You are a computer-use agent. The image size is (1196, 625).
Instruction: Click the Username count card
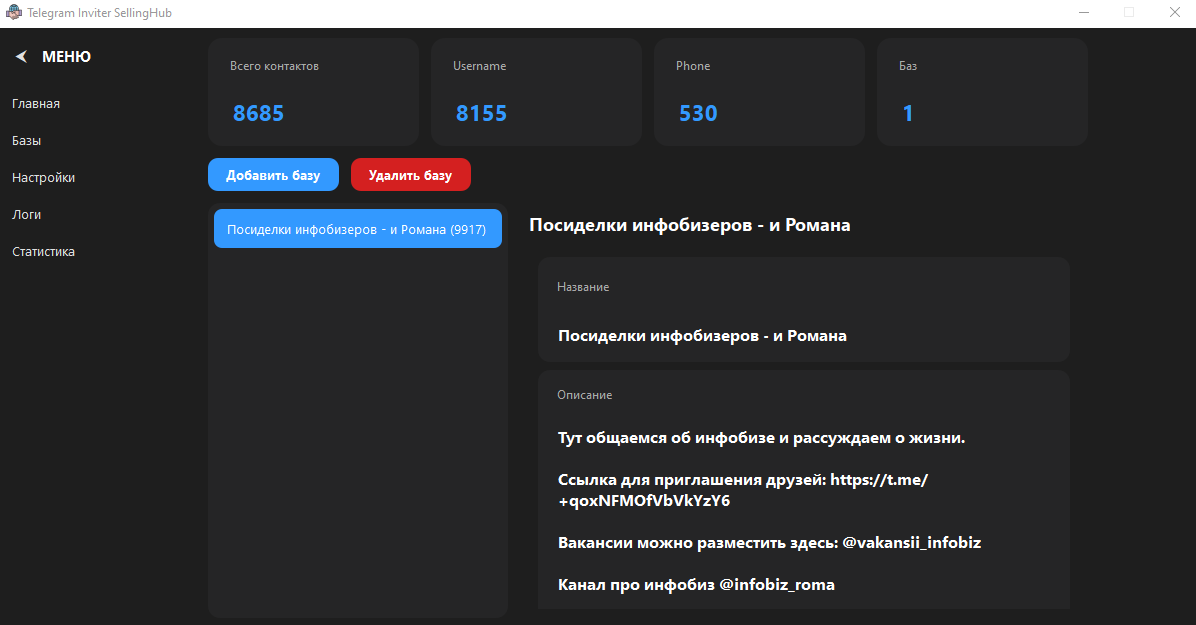[536, 92]
